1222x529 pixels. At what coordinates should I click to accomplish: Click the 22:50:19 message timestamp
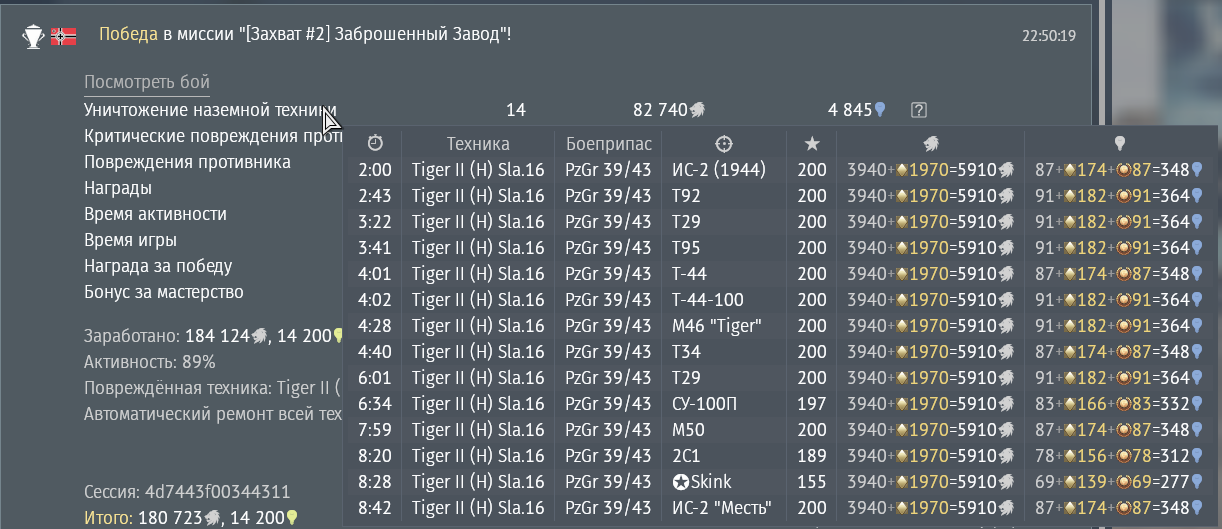[1048, 36]
